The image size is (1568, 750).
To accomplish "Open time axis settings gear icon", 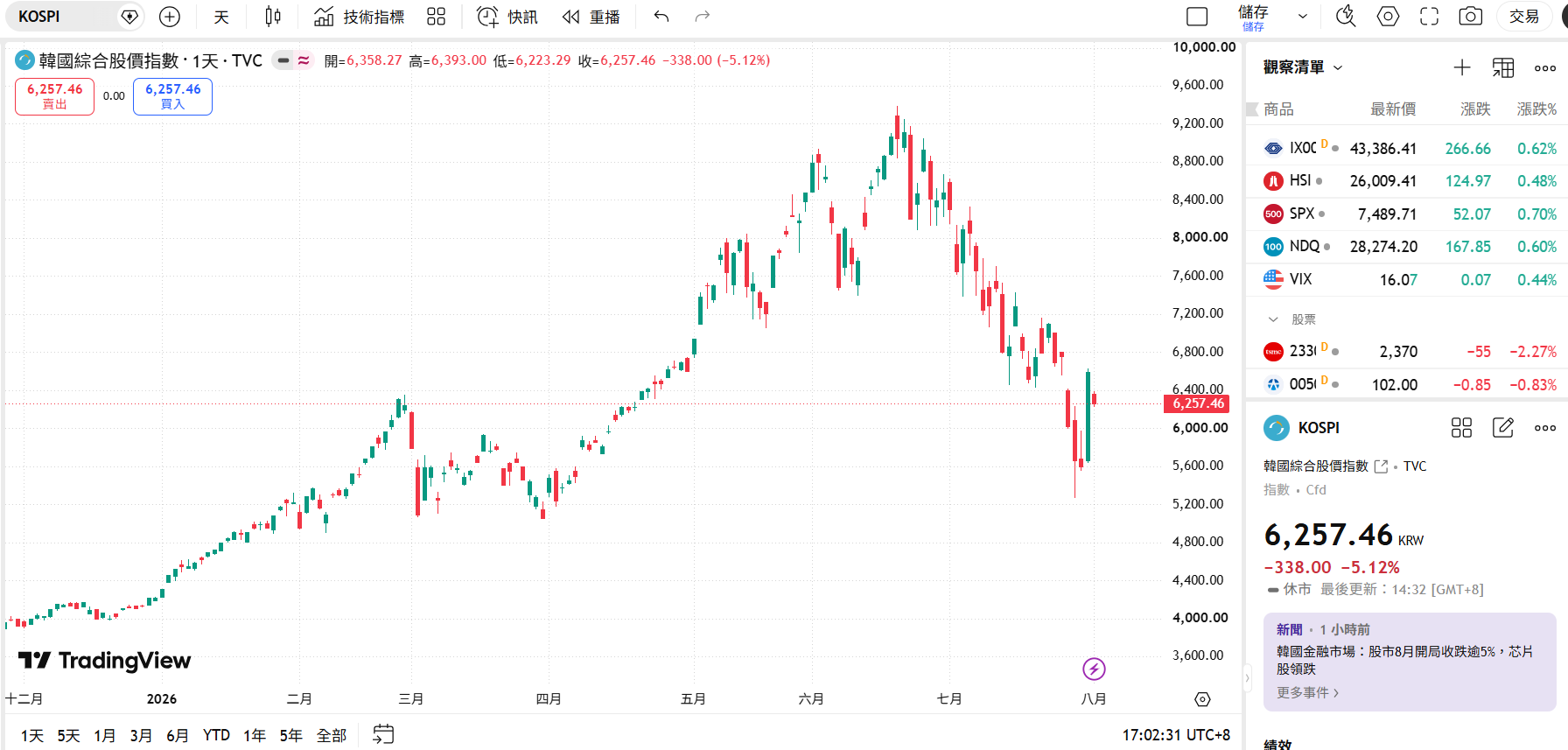I will point(1202,699).
